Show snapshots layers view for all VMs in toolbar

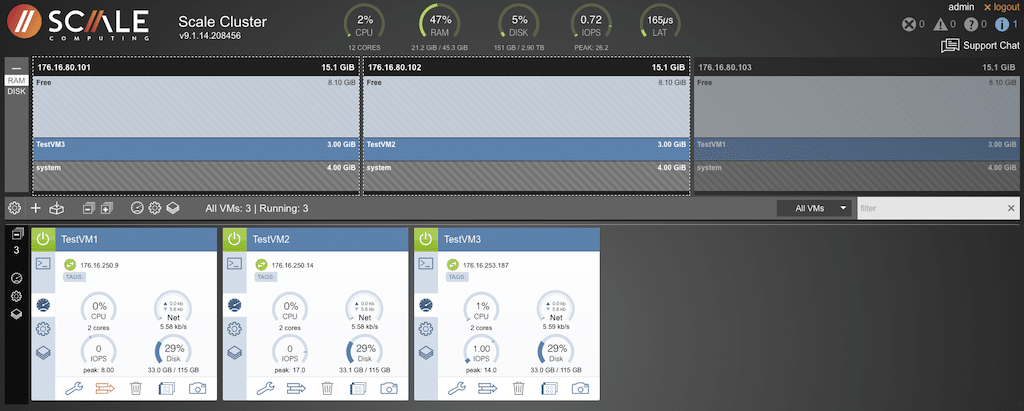point(172,208)
